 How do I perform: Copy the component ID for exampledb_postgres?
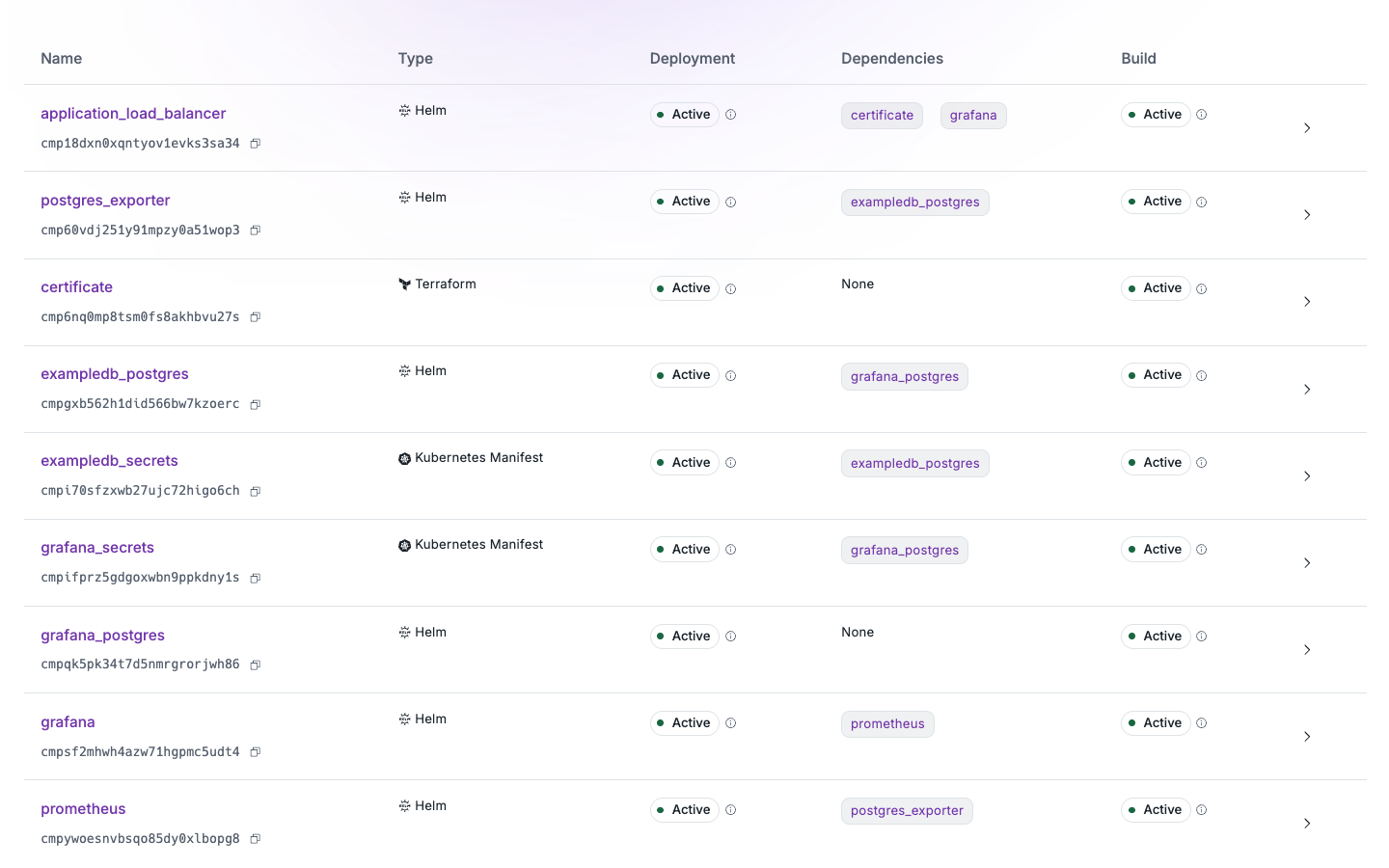(255, 404)
